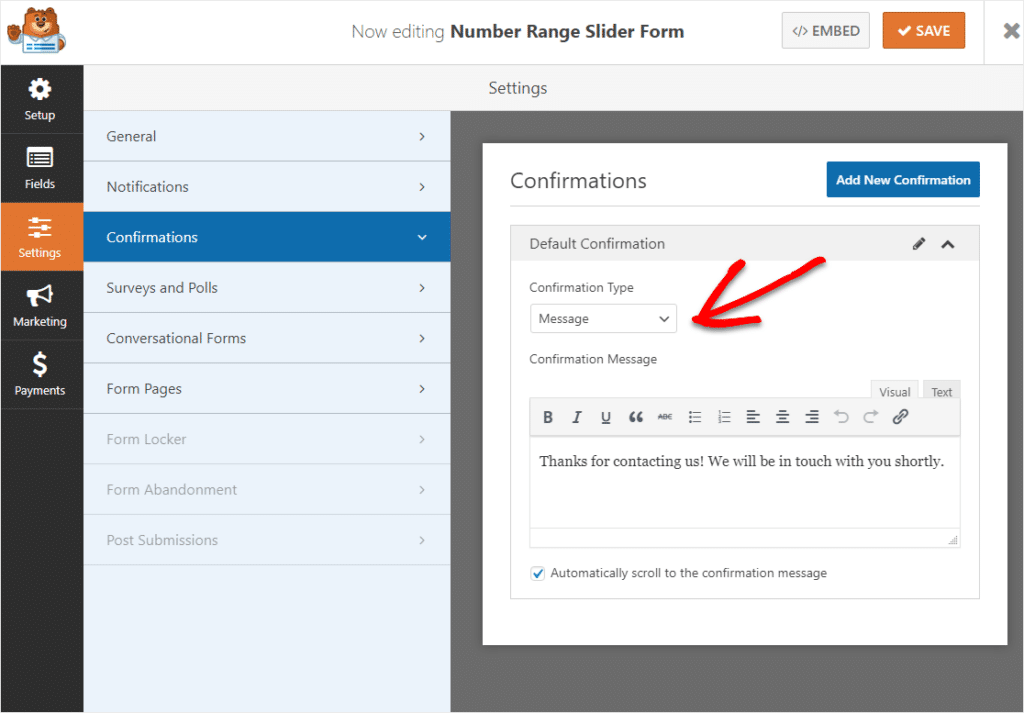Apply bold formatting in the message editor

click(x=547, y=417)
